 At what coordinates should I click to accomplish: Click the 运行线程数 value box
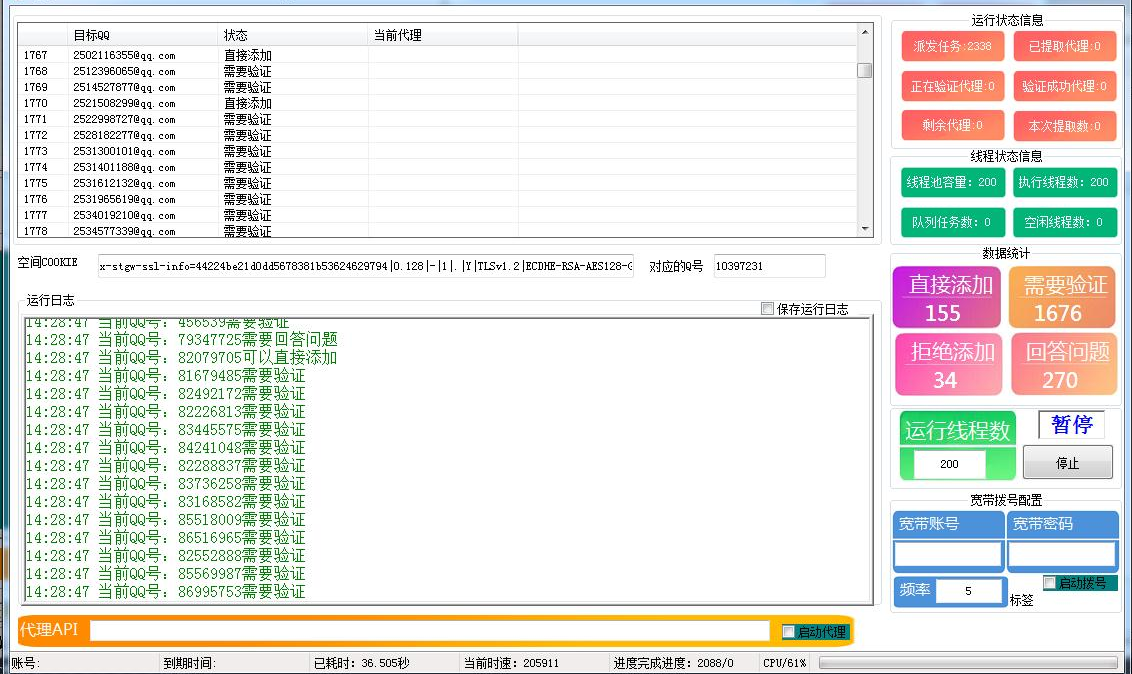(x=949, y=464)
